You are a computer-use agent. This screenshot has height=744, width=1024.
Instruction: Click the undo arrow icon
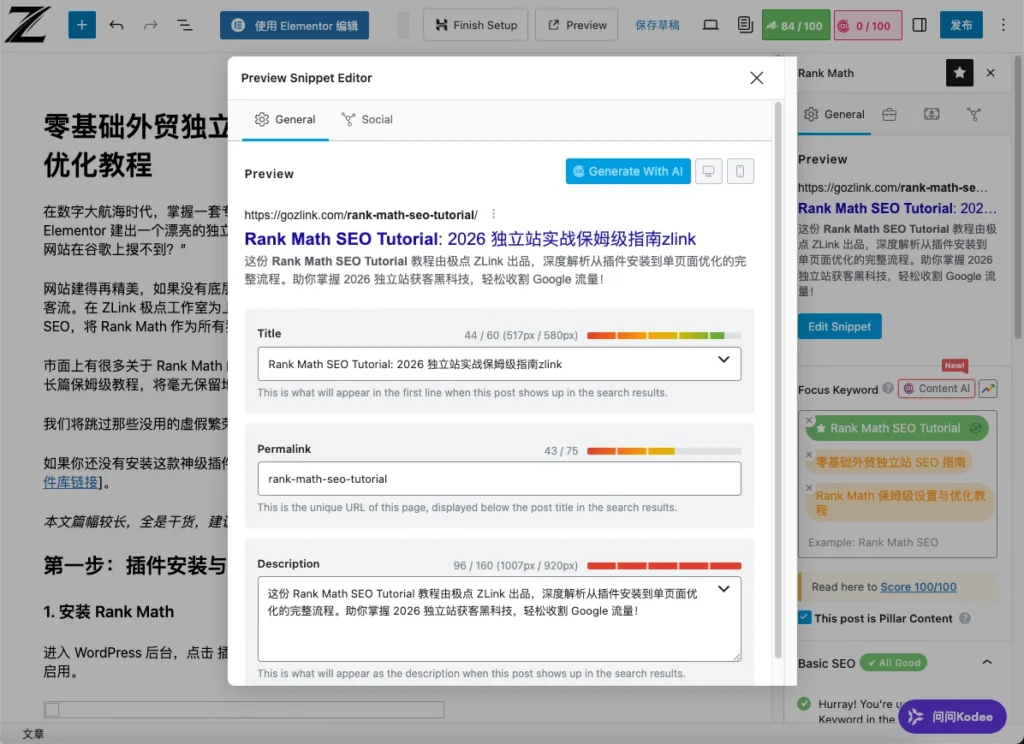pyautogui.click(x=116, y=25)
